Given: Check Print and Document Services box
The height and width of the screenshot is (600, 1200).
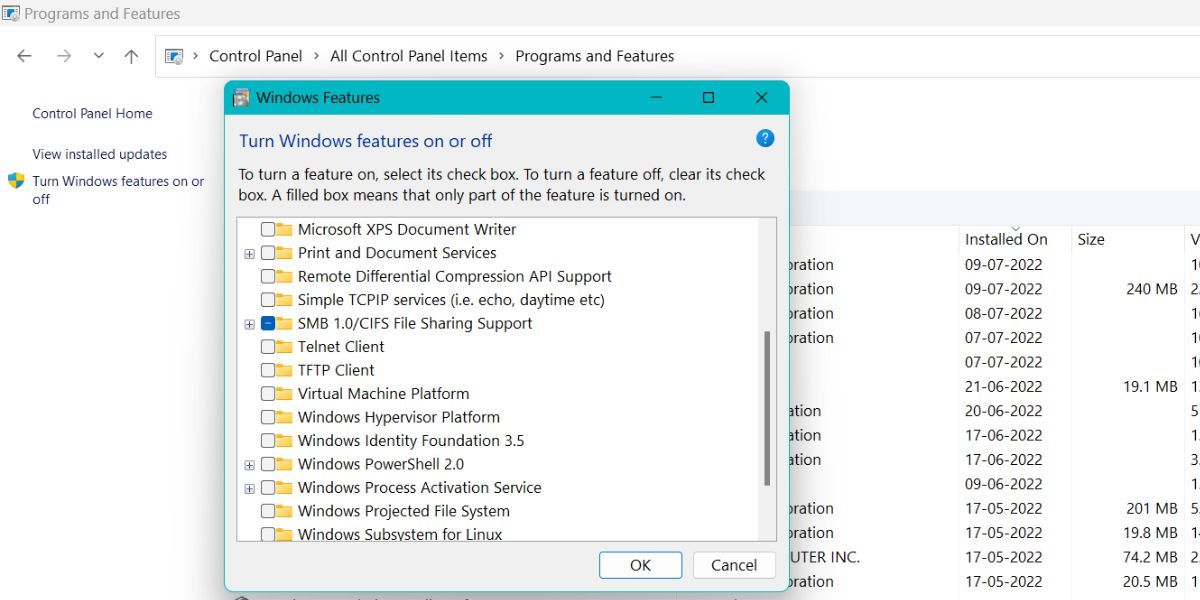Looking at the screenshot, I should click(x=268, y=253).
